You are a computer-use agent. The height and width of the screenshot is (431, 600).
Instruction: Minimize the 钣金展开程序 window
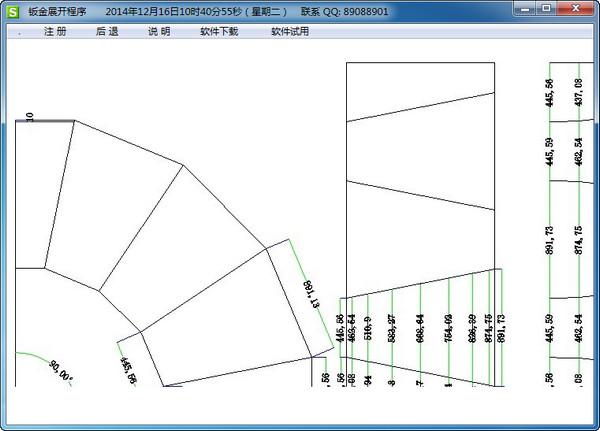point(525,8)
